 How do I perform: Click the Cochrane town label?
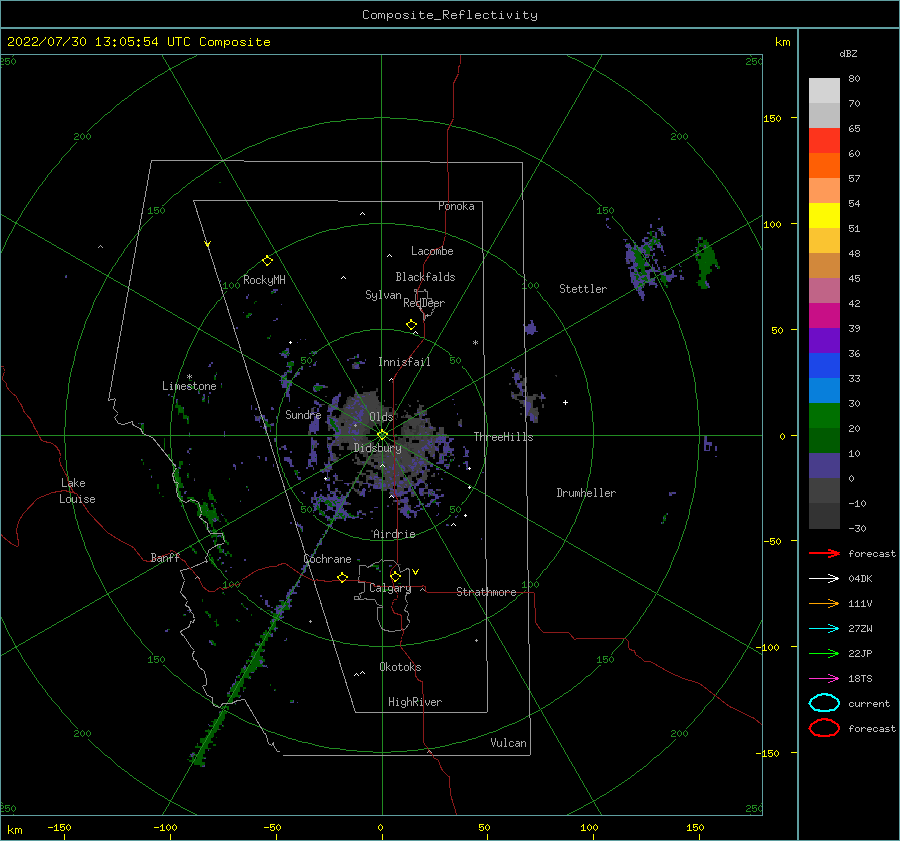pos(327,559)
